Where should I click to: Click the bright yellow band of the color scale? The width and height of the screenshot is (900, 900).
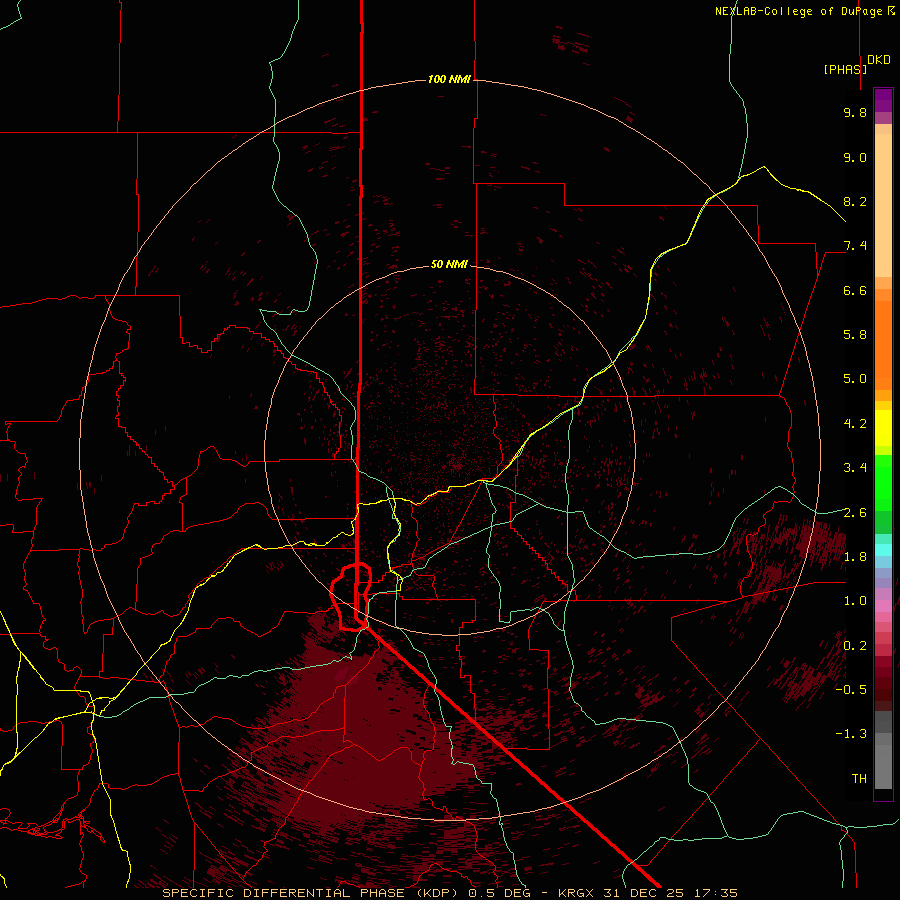(883, 428)
